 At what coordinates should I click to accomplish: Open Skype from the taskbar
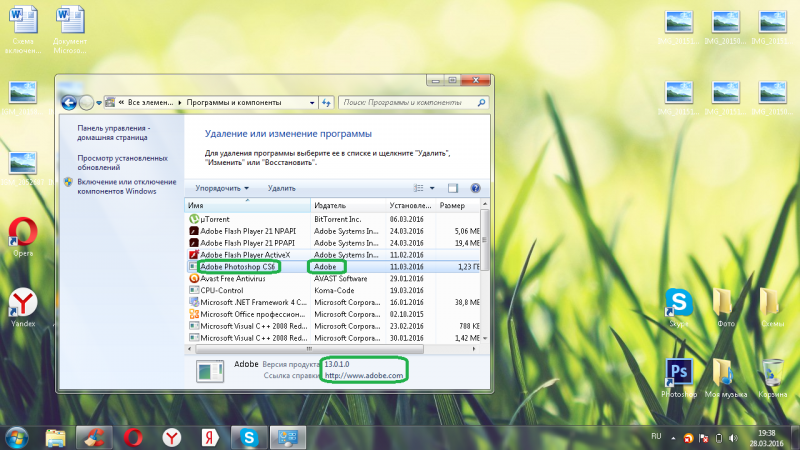point(249,438)
